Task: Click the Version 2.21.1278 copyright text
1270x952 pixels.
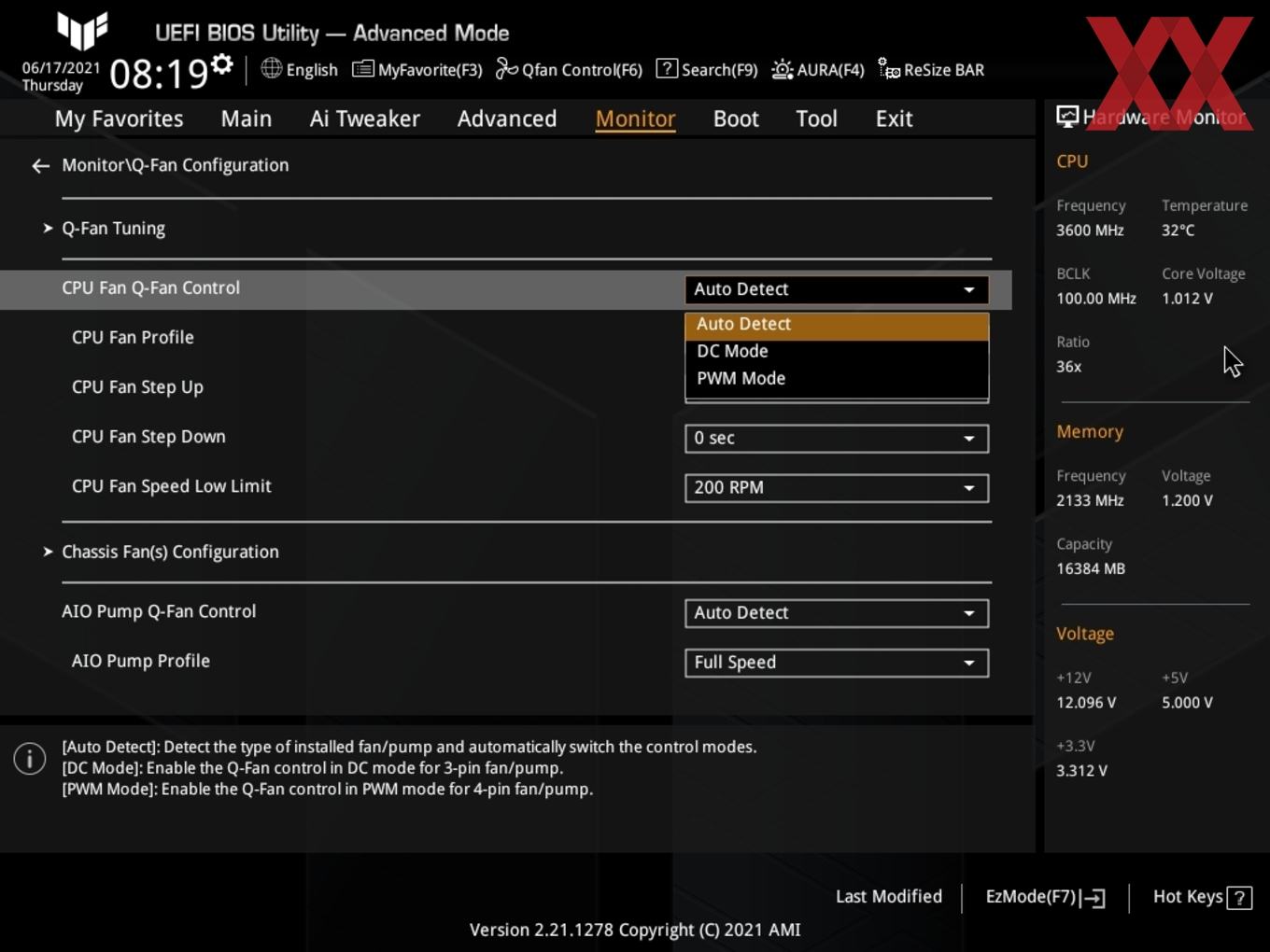Action: [635, 930]
